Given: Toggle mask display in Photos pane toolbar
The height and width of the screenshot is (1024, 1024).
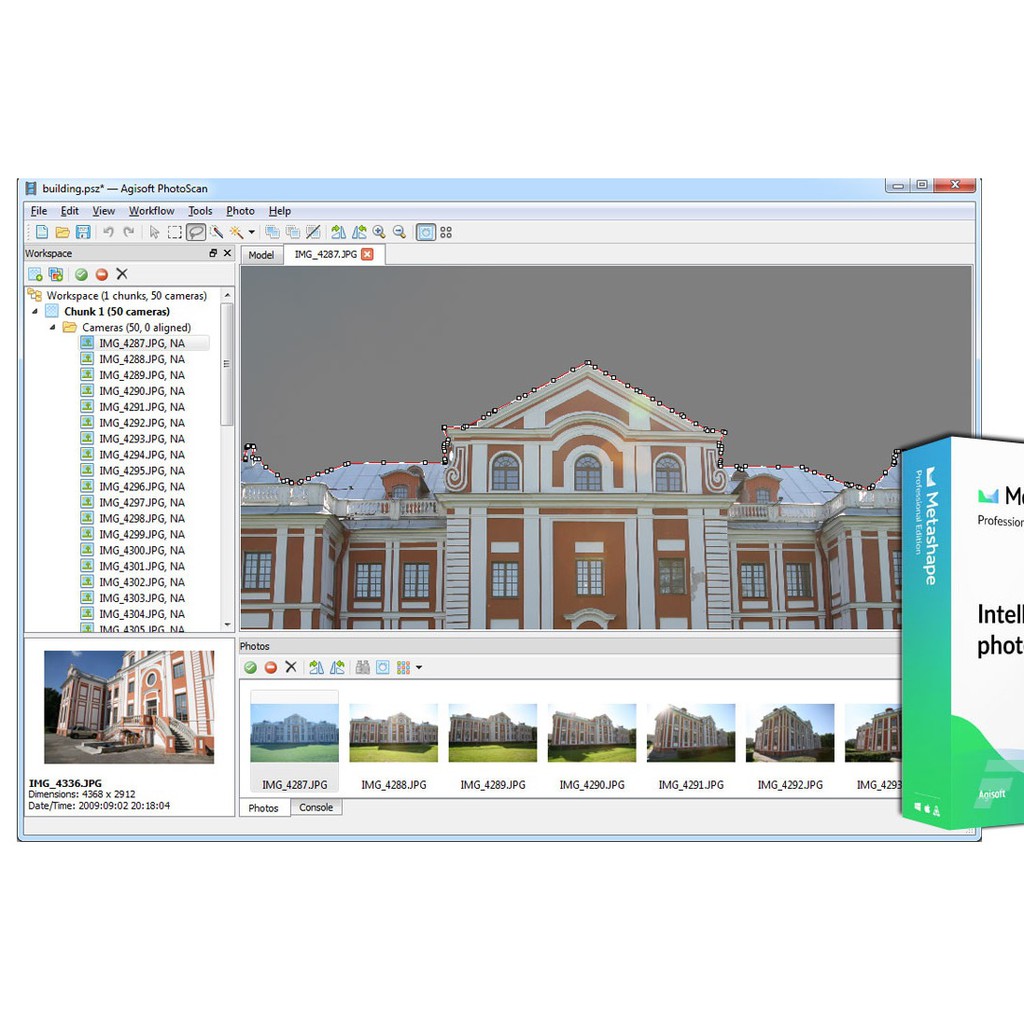Looking at the screenshot, I should pos(382,667).
